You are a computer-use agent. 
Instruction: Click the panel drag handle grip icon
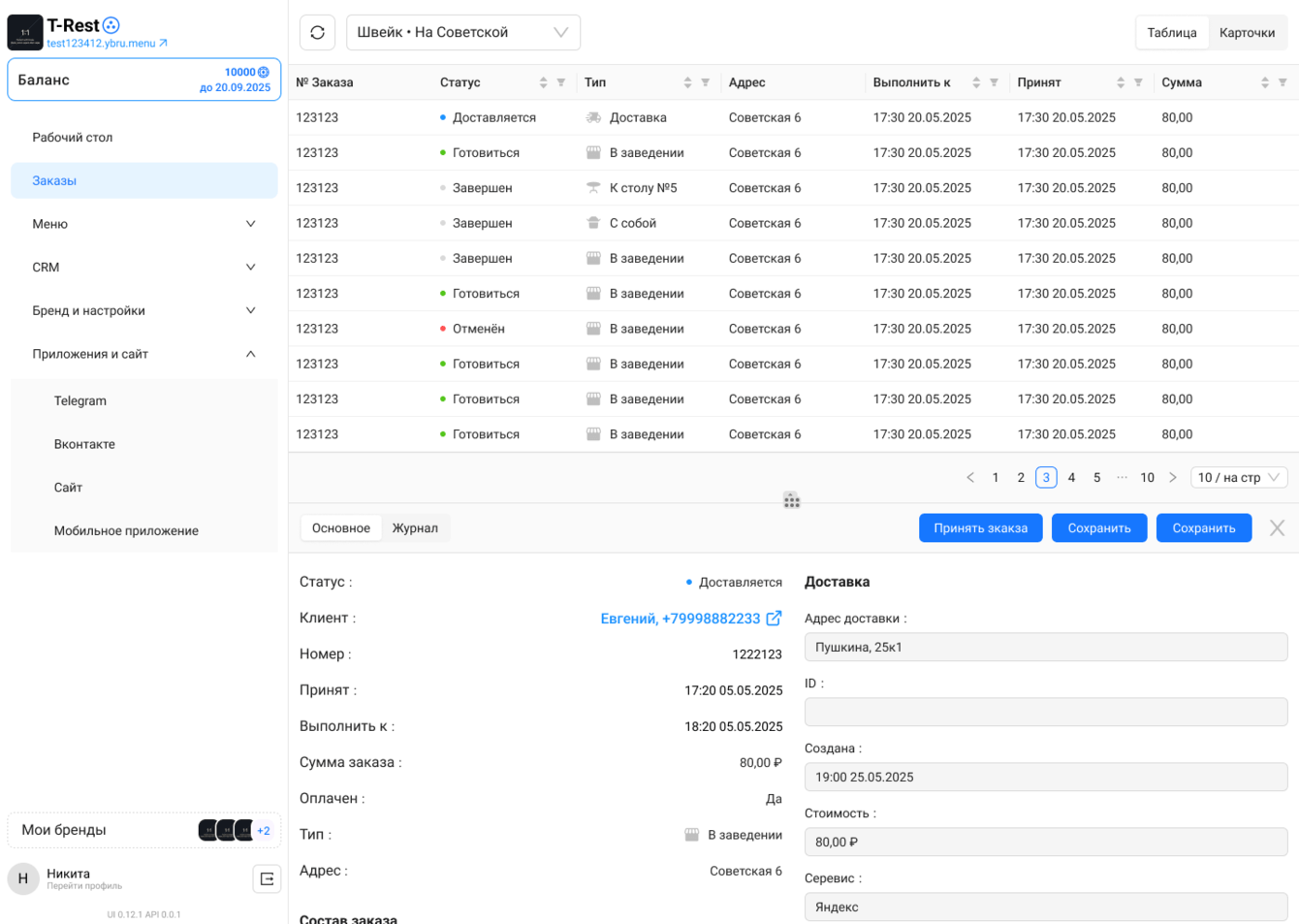pyautogui.click(x=792, y=501)
